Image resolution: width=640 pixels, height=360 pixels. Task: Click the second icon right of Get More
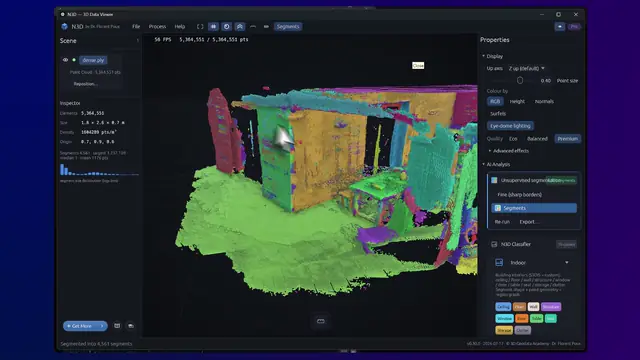131,326
